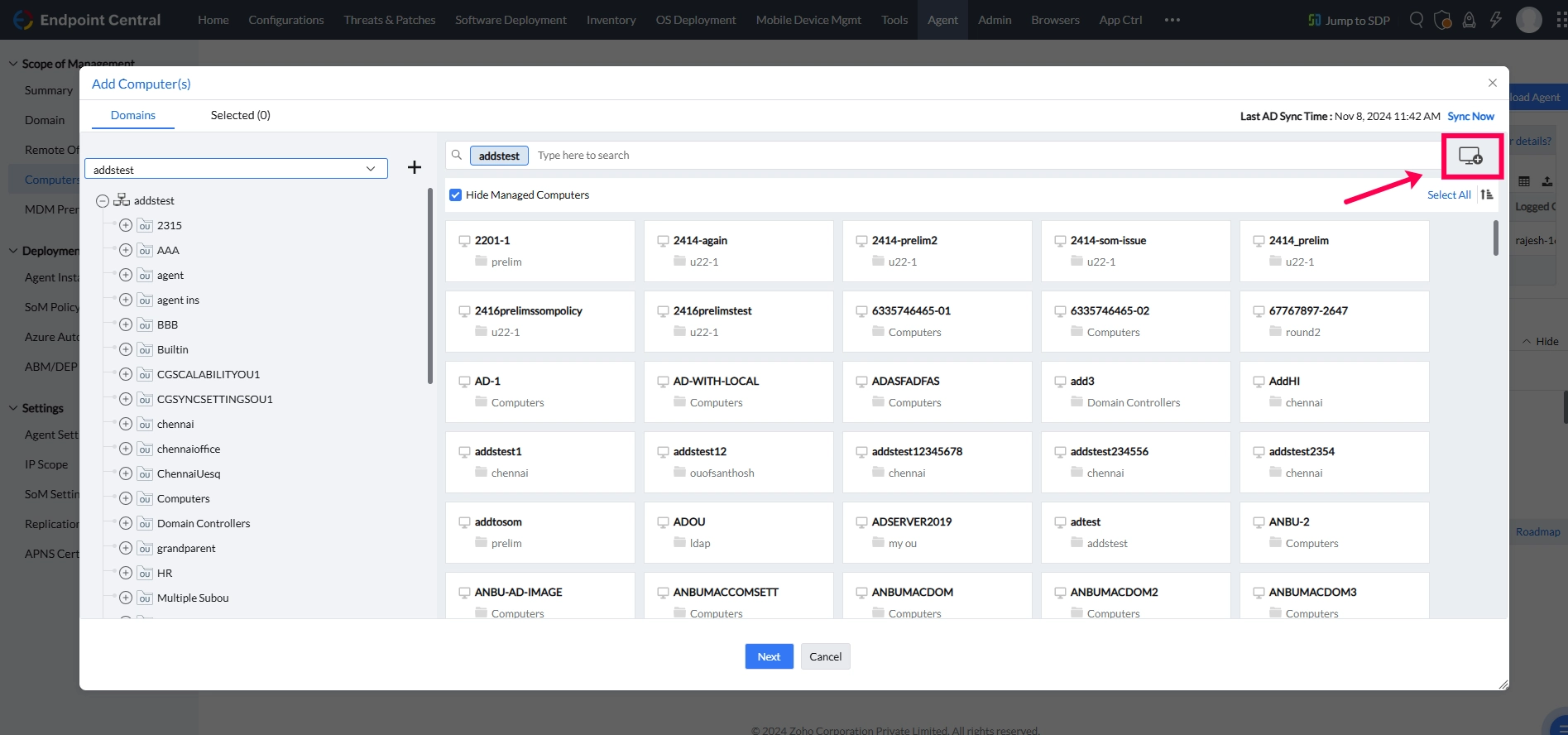Select the 2201-1 computer card
The image size is (1568, 735).
540,251
